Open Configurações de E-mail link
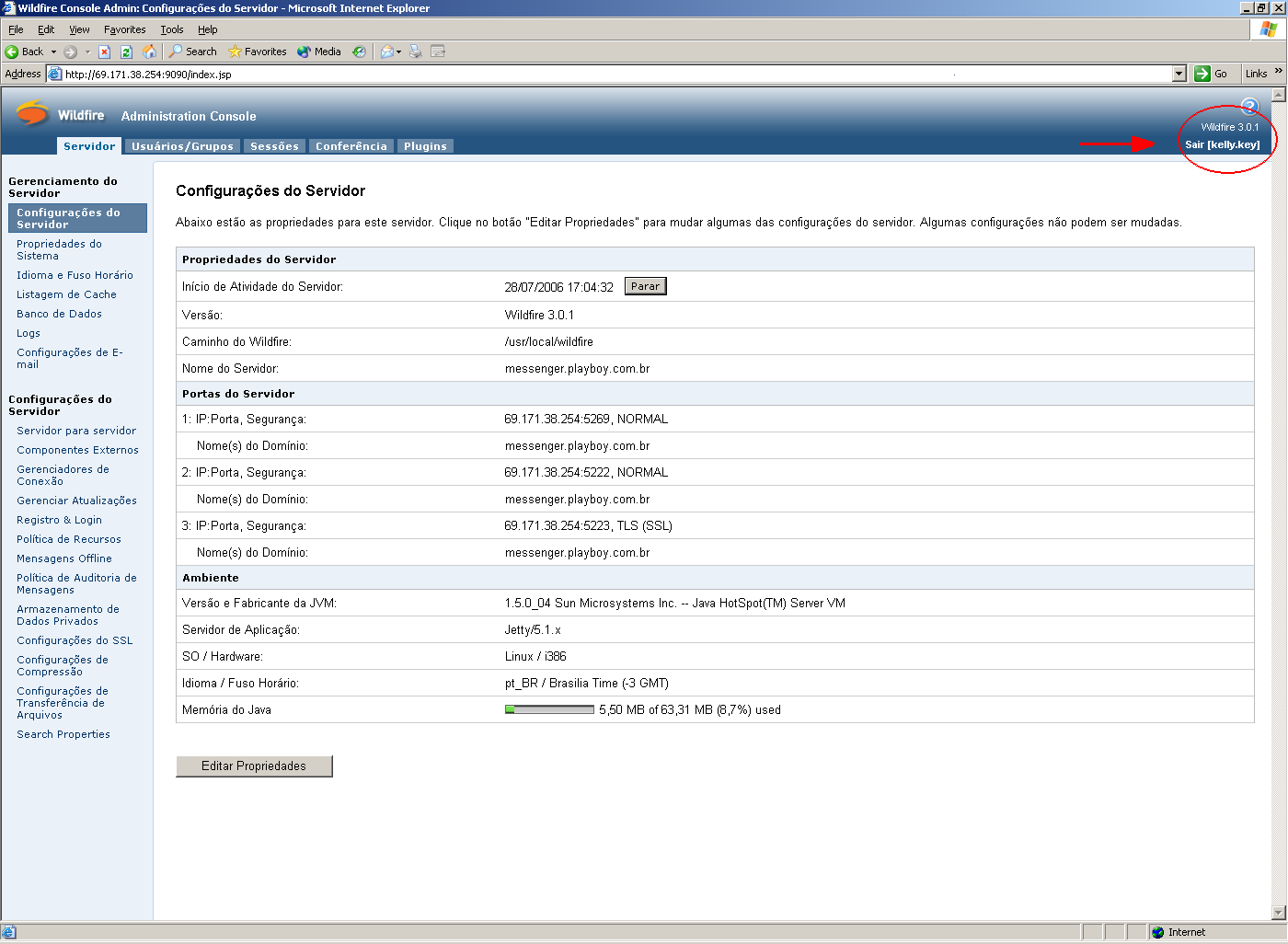Image resolution: width=1288 pixels, height=944 pixels. (70, 358)
